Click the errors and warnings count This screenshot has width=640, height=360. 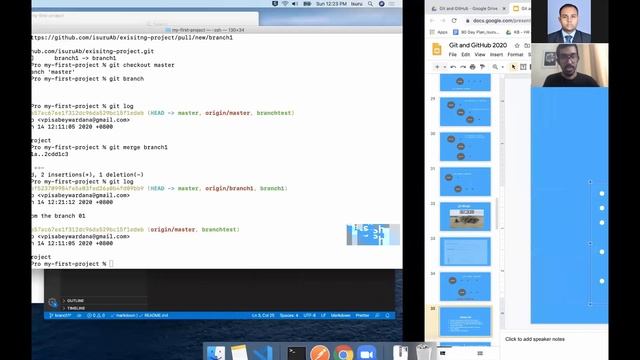point(96,316)
